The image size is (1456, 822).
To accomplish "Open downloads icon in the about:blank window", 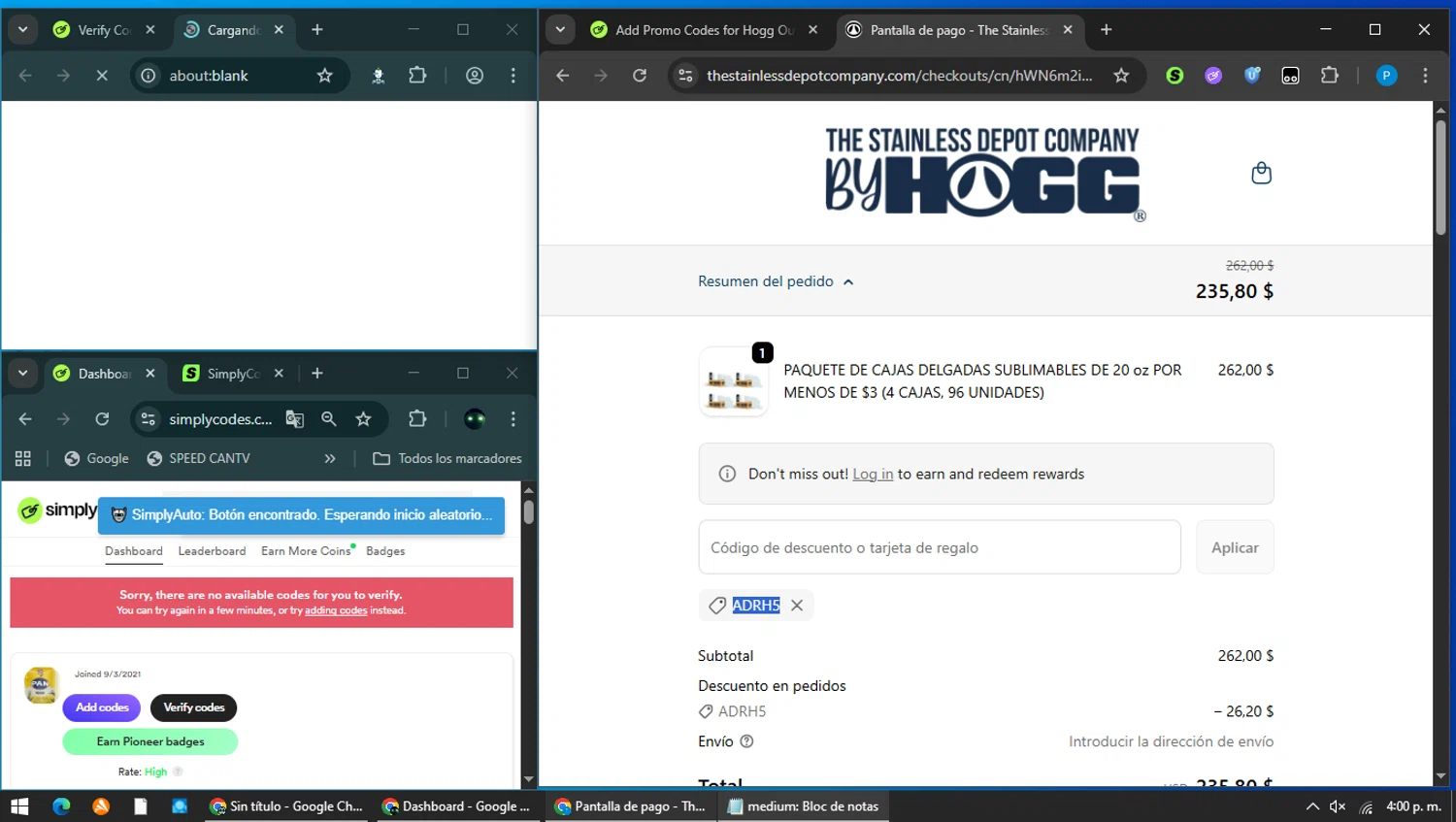I will click(379, 76).
